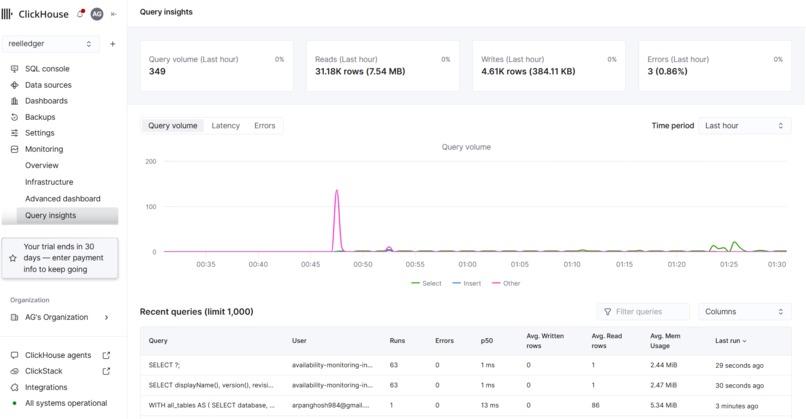Click '3 minutes ago' last run cell
Viewport: 806px width, 419px height.
click(737, 406)
